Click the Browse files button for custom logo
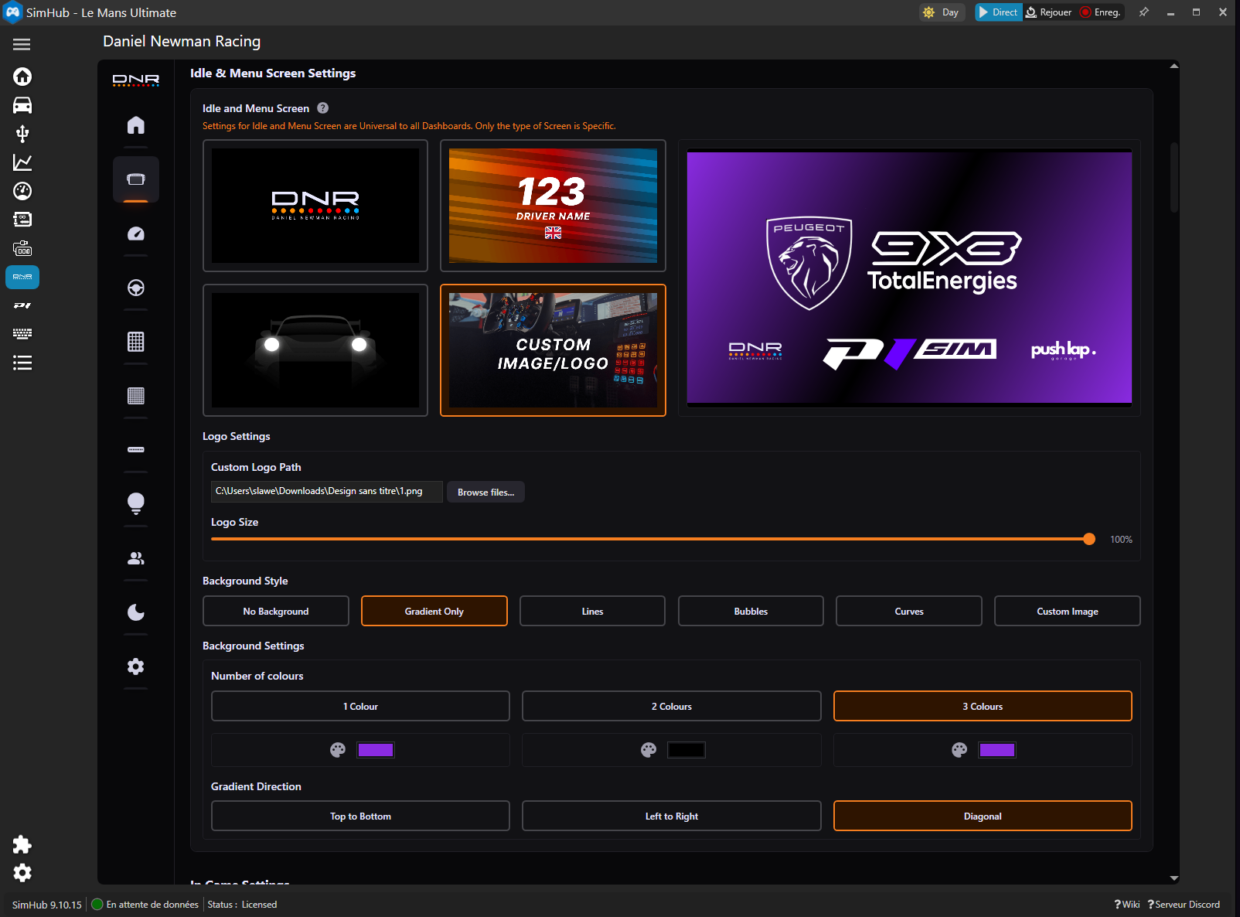 point(485,491)
